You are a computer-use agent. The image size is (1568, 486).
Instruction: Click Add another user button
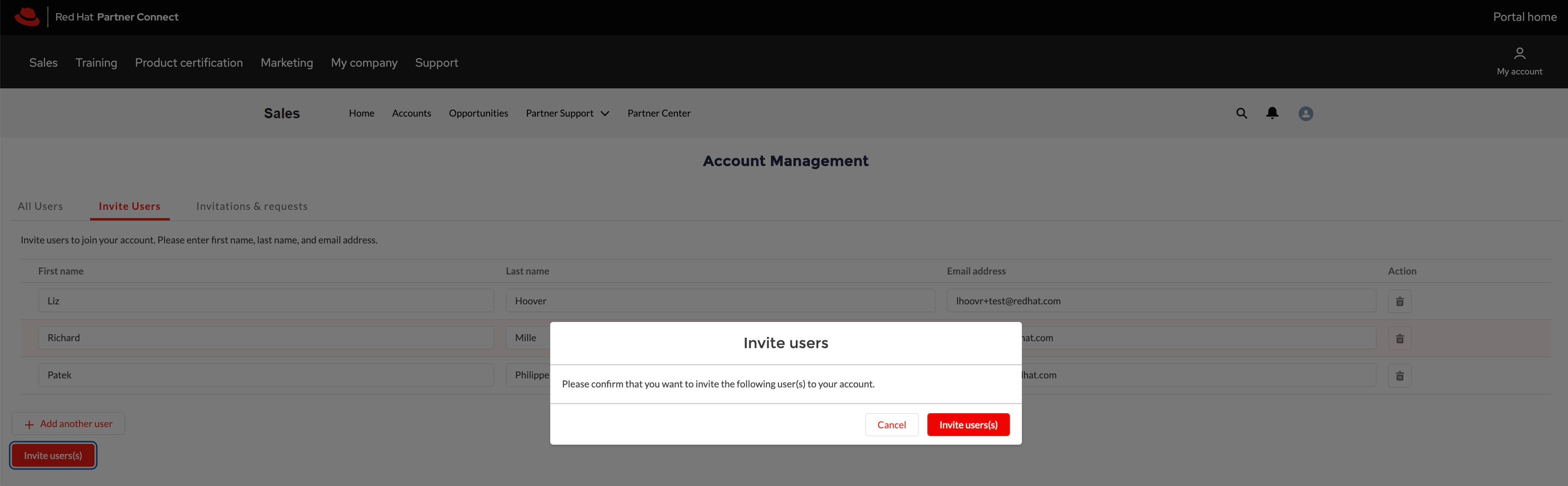coord(68,423)
